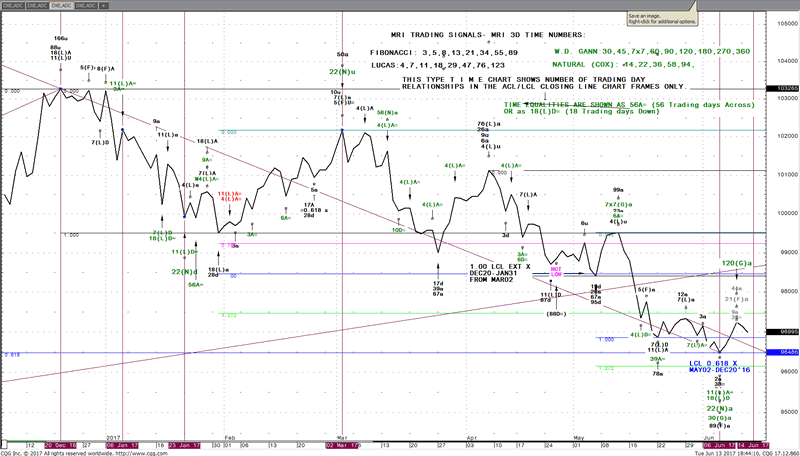Screen dimensions: 800x456
Task: Click the 23 Jan 17 date marker
Action: point(183,444)
